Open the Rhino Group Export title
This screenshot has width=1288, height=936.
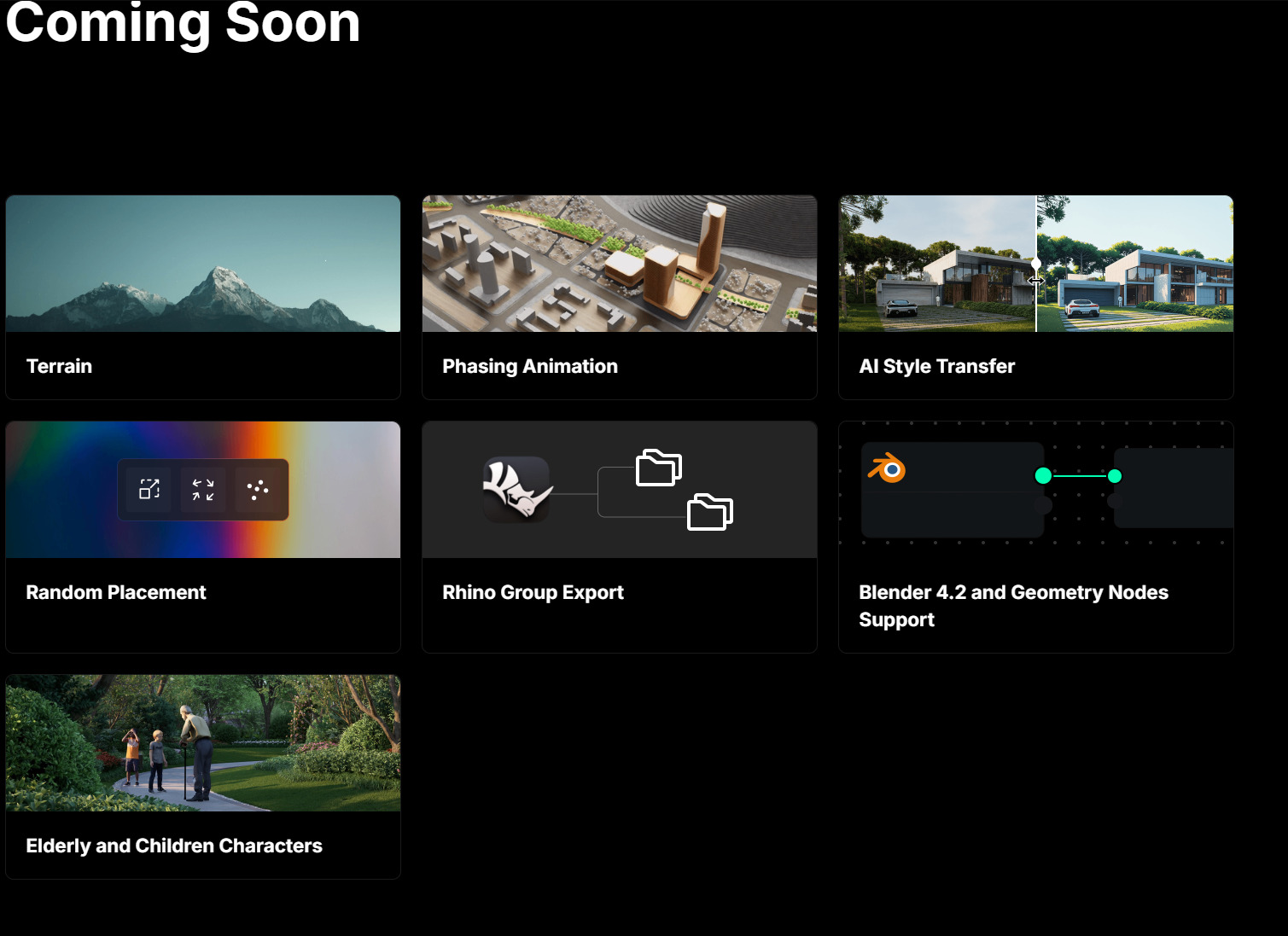point(533,592)
